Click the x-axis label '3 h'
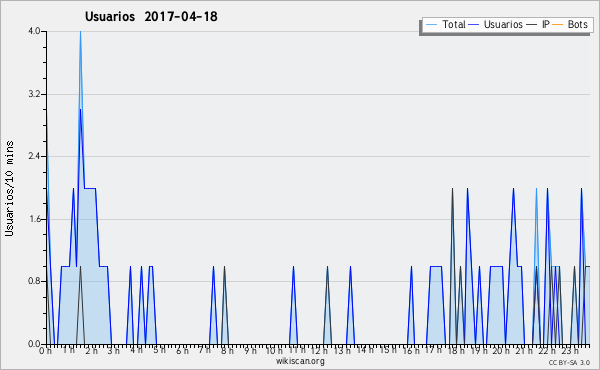This screenshot has height=370, width=600. 114,351
